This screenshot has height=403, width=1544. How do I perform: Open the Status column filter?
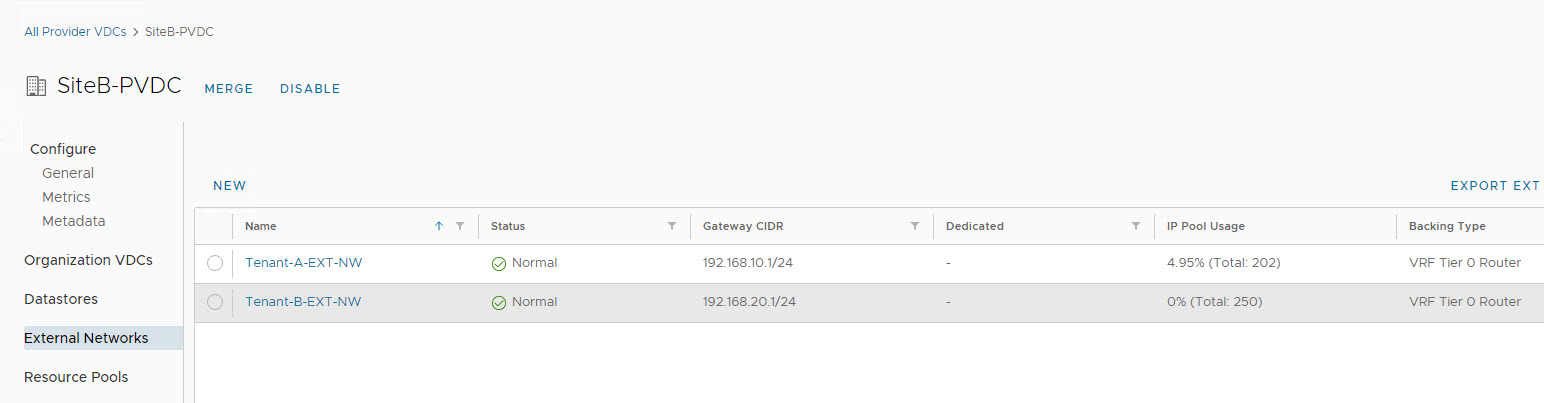672,226
